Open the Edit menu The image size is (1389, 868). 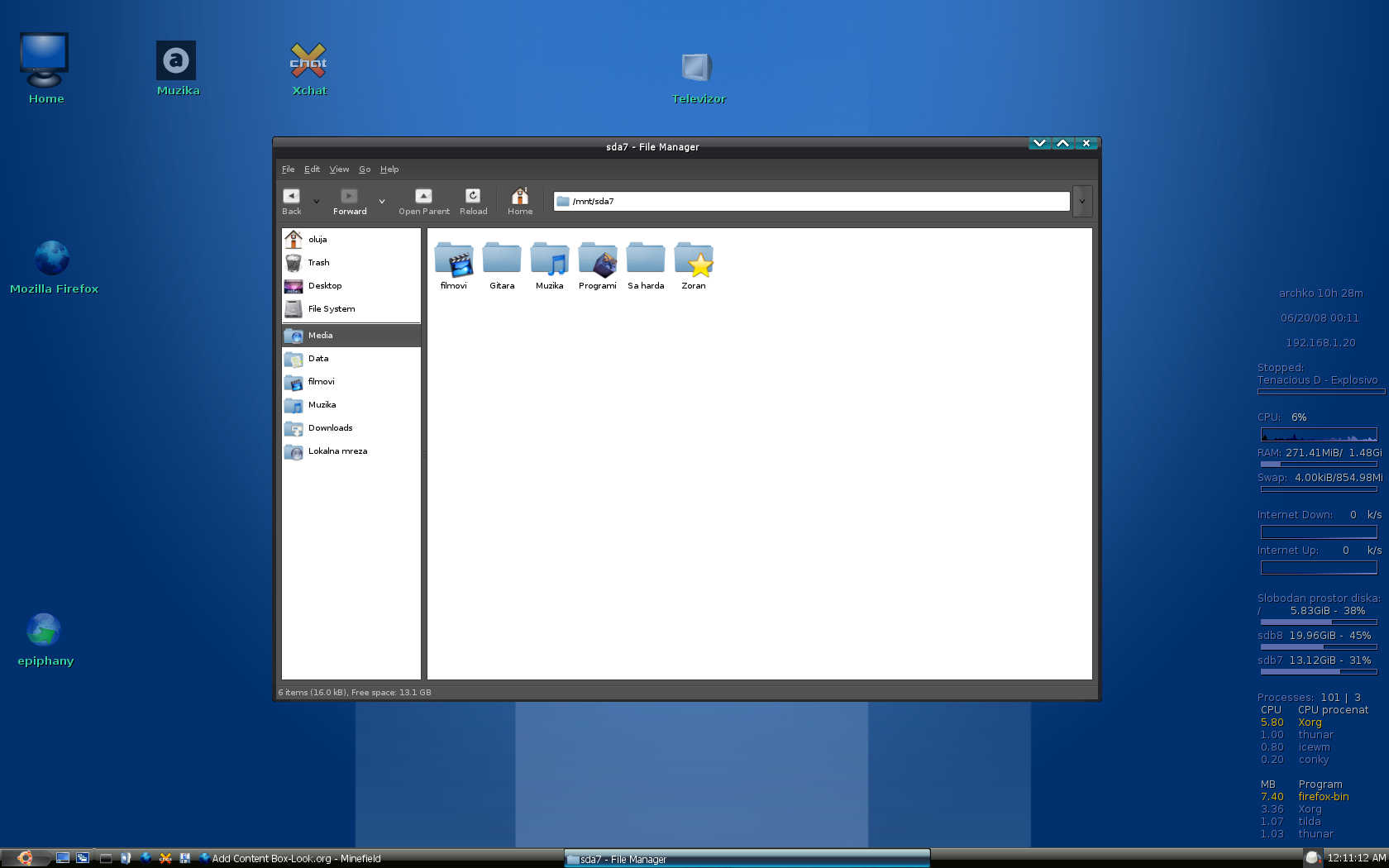(312, 169)
